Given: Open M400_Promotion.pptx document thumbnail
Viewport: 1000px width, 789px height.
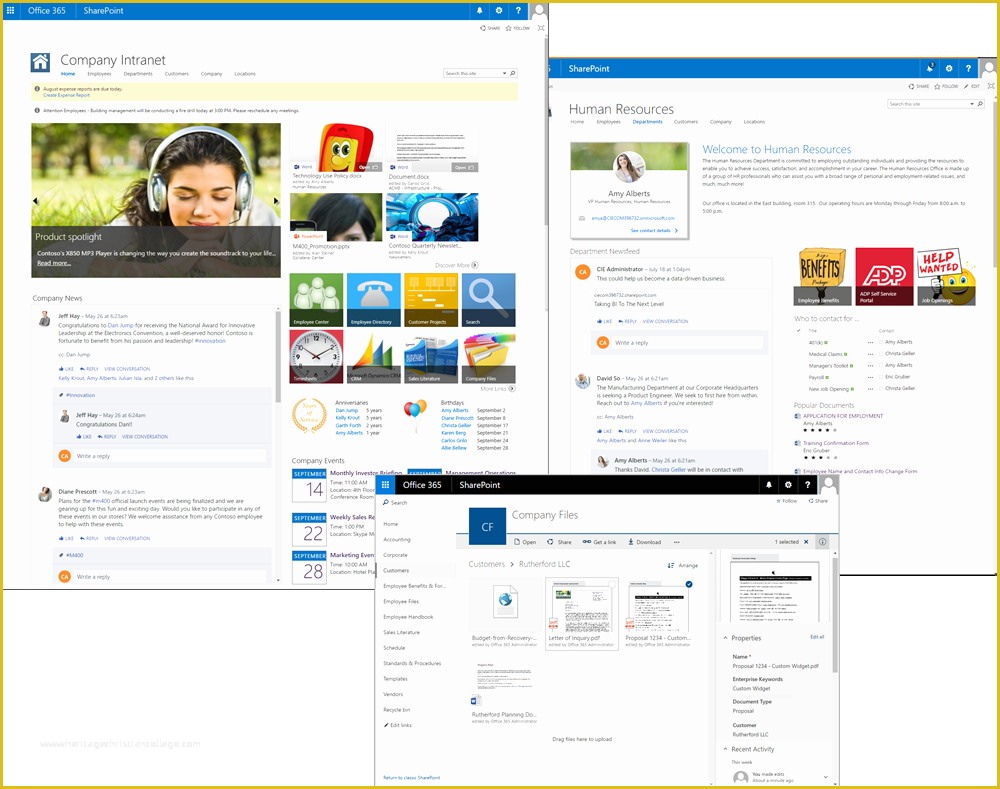Looking at the screenshot, I should pos(336,218).
